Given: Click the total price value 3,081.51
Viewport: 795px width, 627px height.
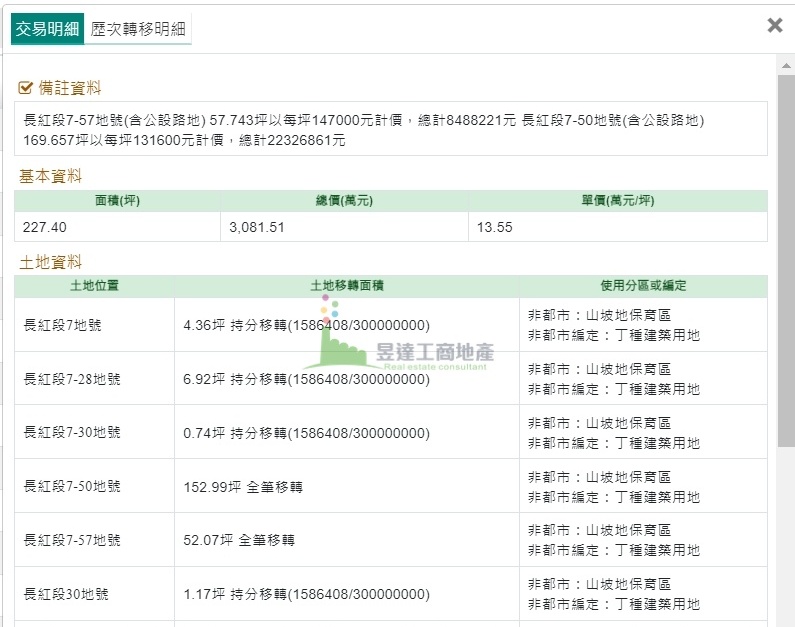Looking at the screenshot, I should point(257,227).
